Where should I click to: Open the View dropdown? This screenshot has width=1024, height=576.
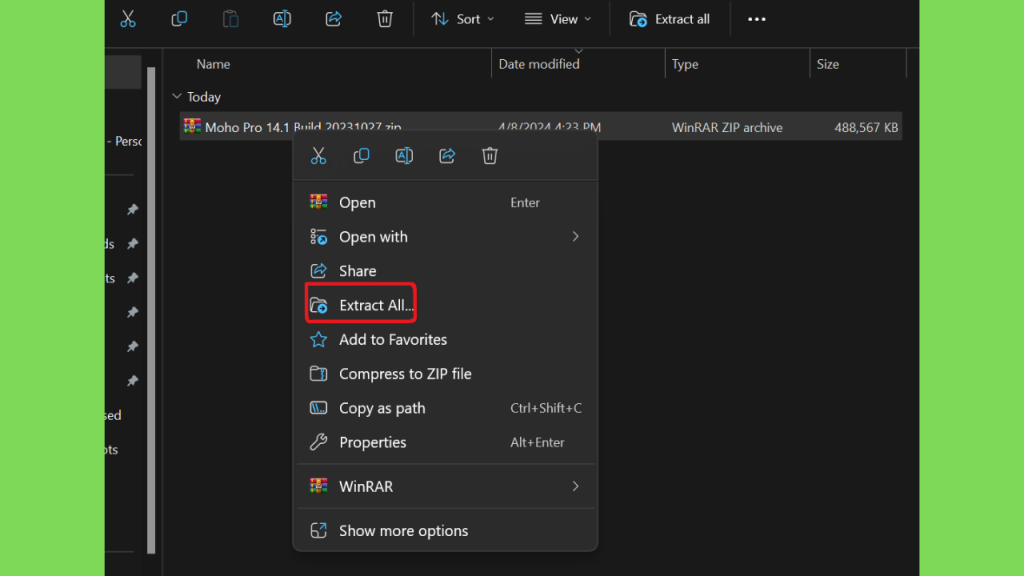[x=558, y=19]
